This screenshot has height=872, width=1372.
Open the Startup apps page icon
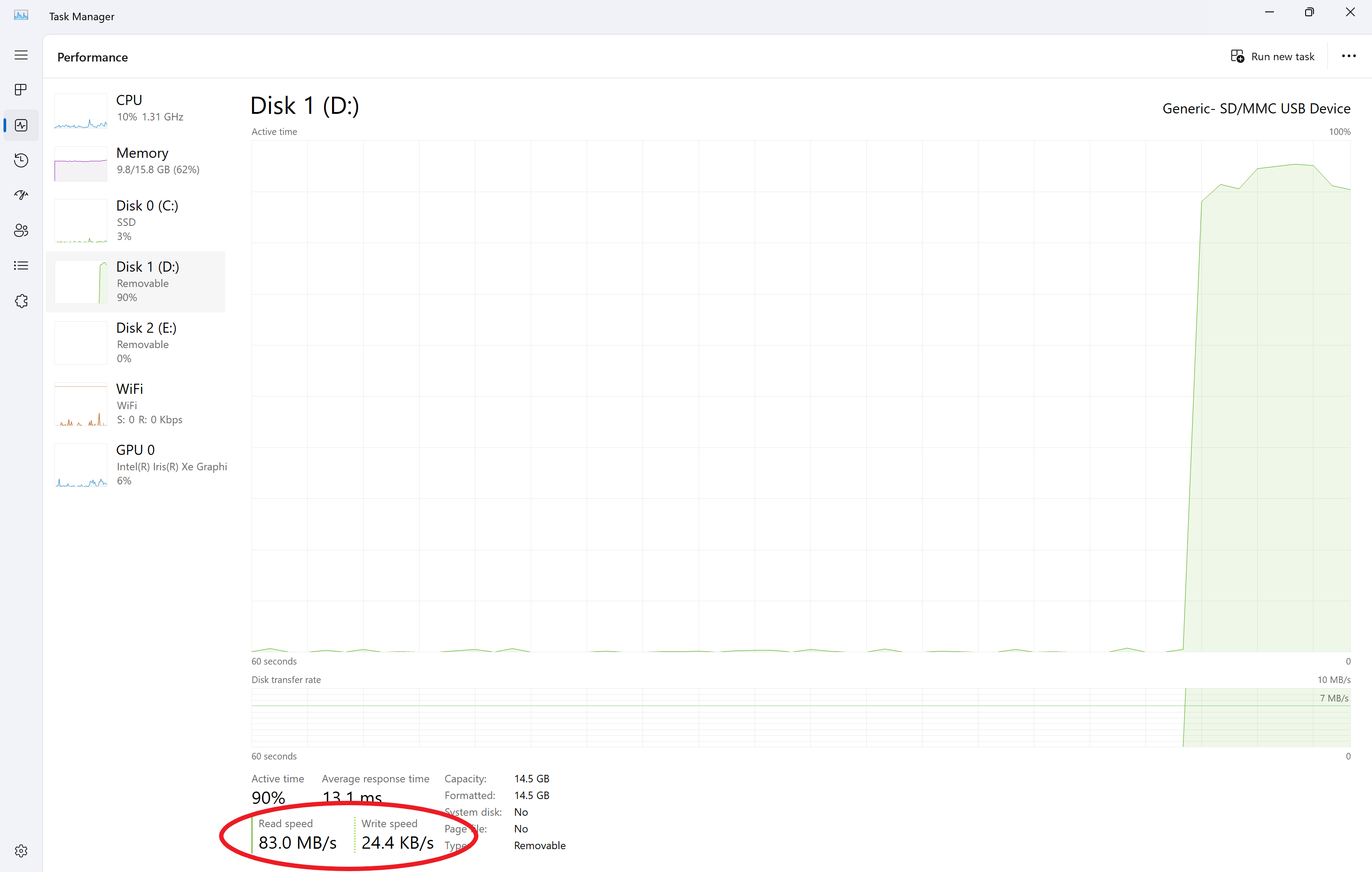point(21,195)
